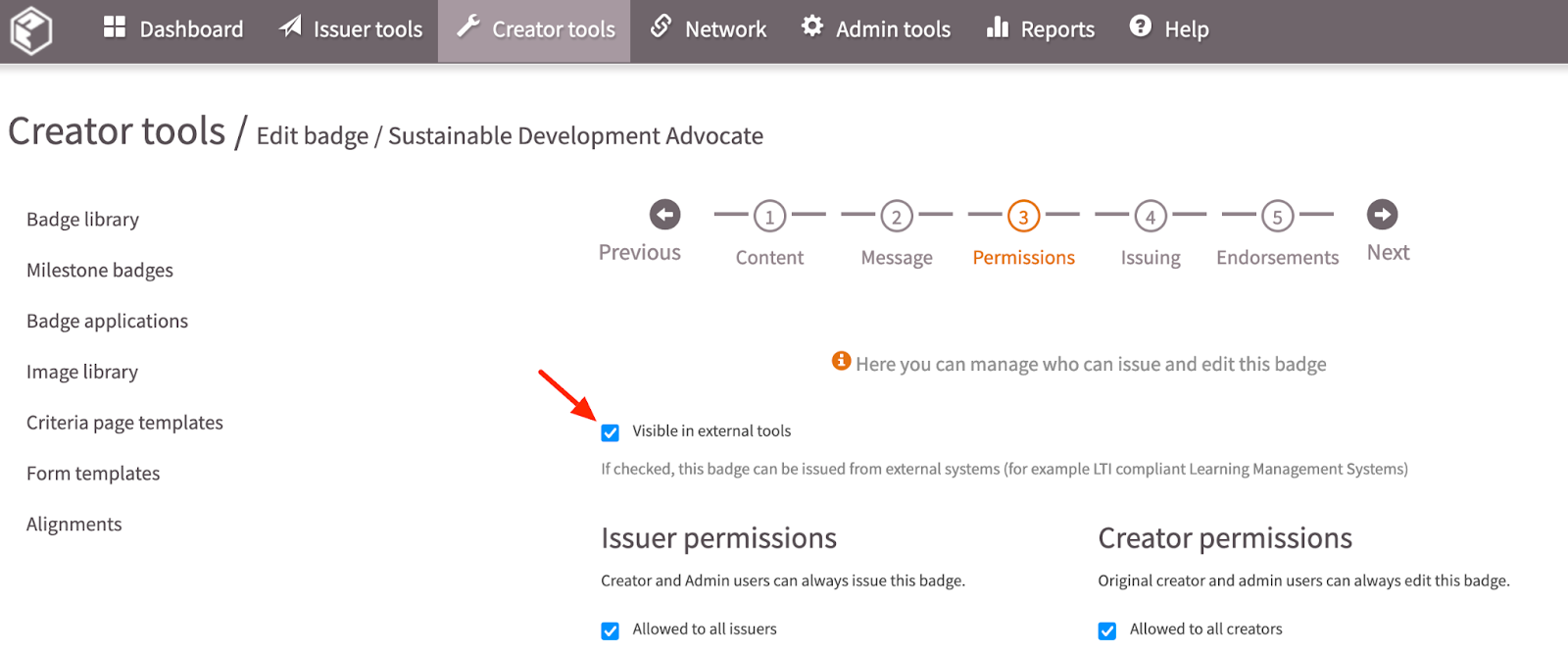The width and height of the screenshot is (1568, 654).
Task: Click the Next right-arrow icon
Action: pyautogui.click(x=1382, y=215)
